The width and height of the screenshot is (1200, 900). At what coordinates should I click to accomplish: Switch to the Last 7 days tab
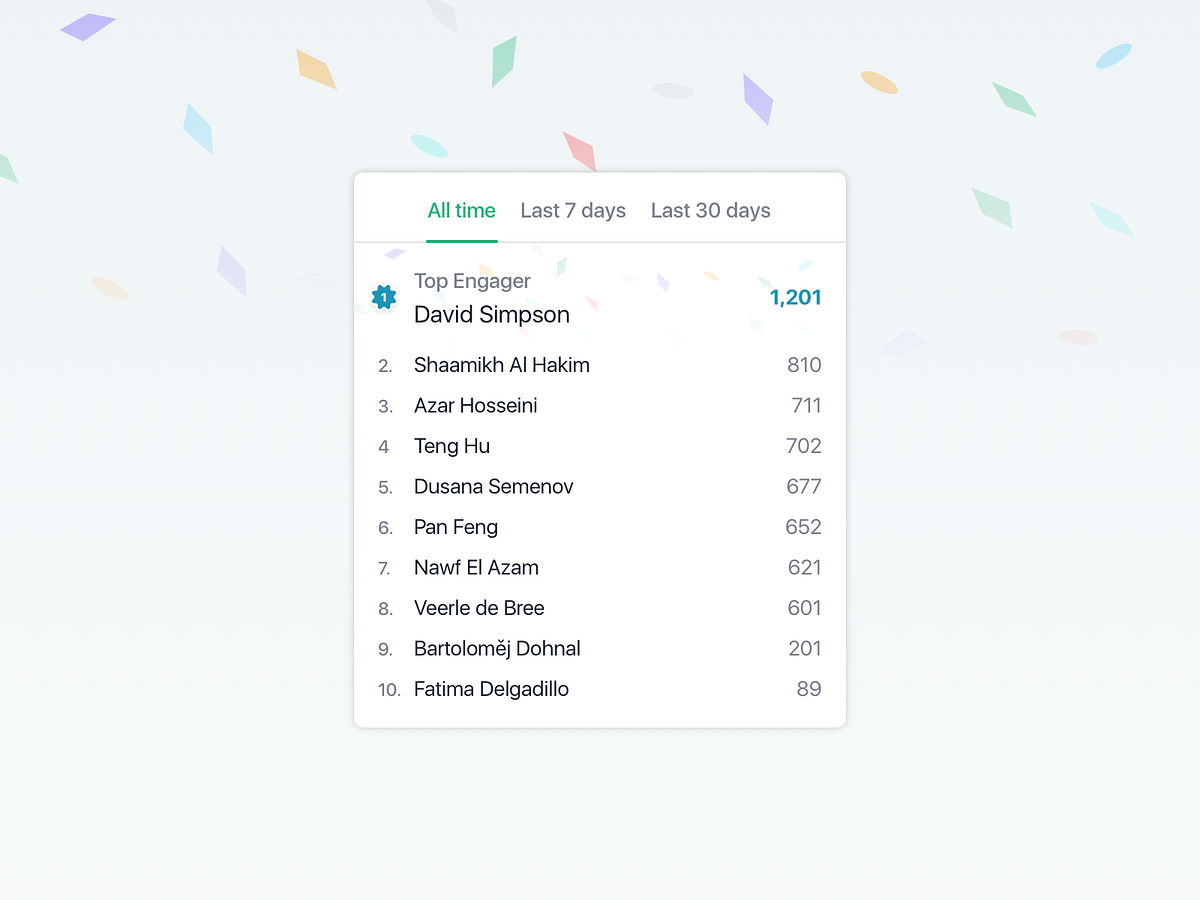click(x=573, y=210)
